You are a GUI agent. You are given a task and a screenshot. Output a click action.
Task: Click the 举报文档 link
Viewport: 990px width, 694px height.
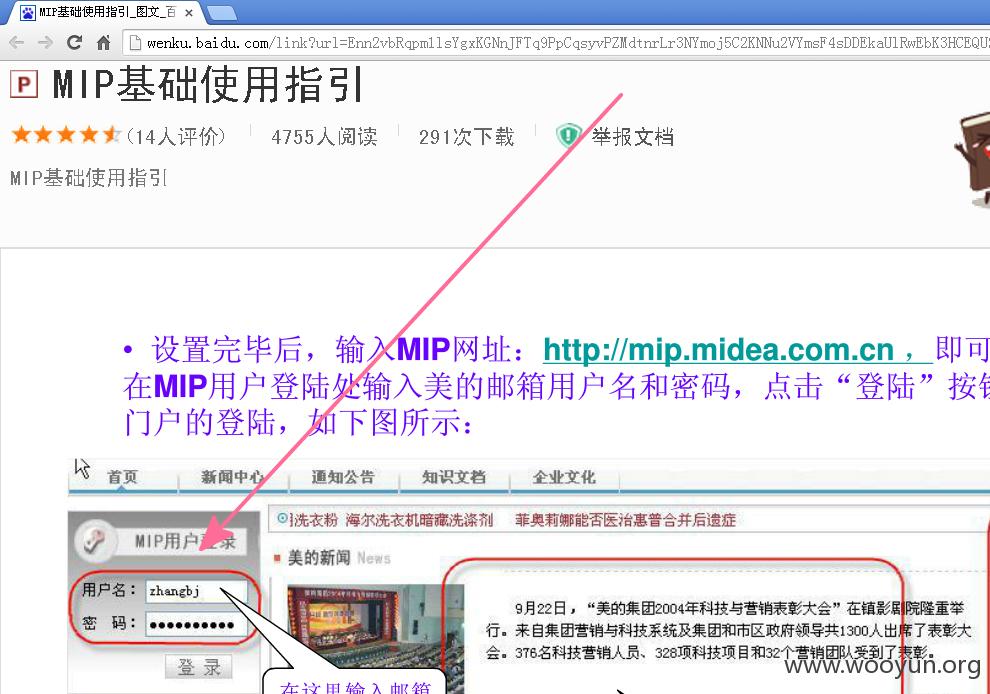point(633,136)
